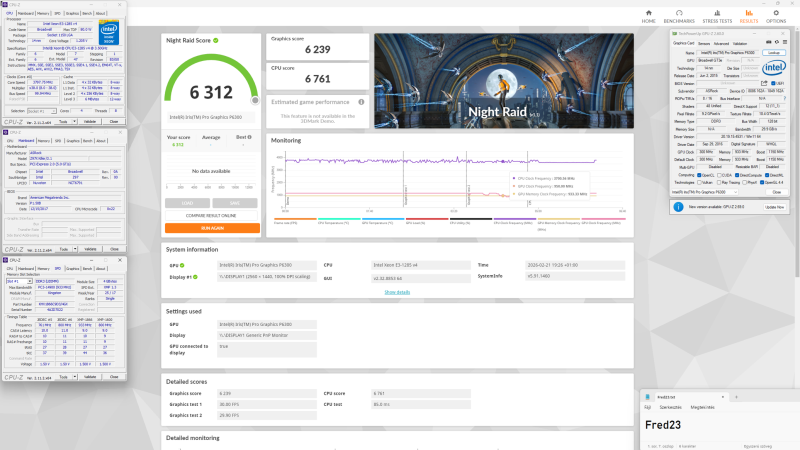
Task: Click the info icon next to Best
Action: tap(249, 137)
